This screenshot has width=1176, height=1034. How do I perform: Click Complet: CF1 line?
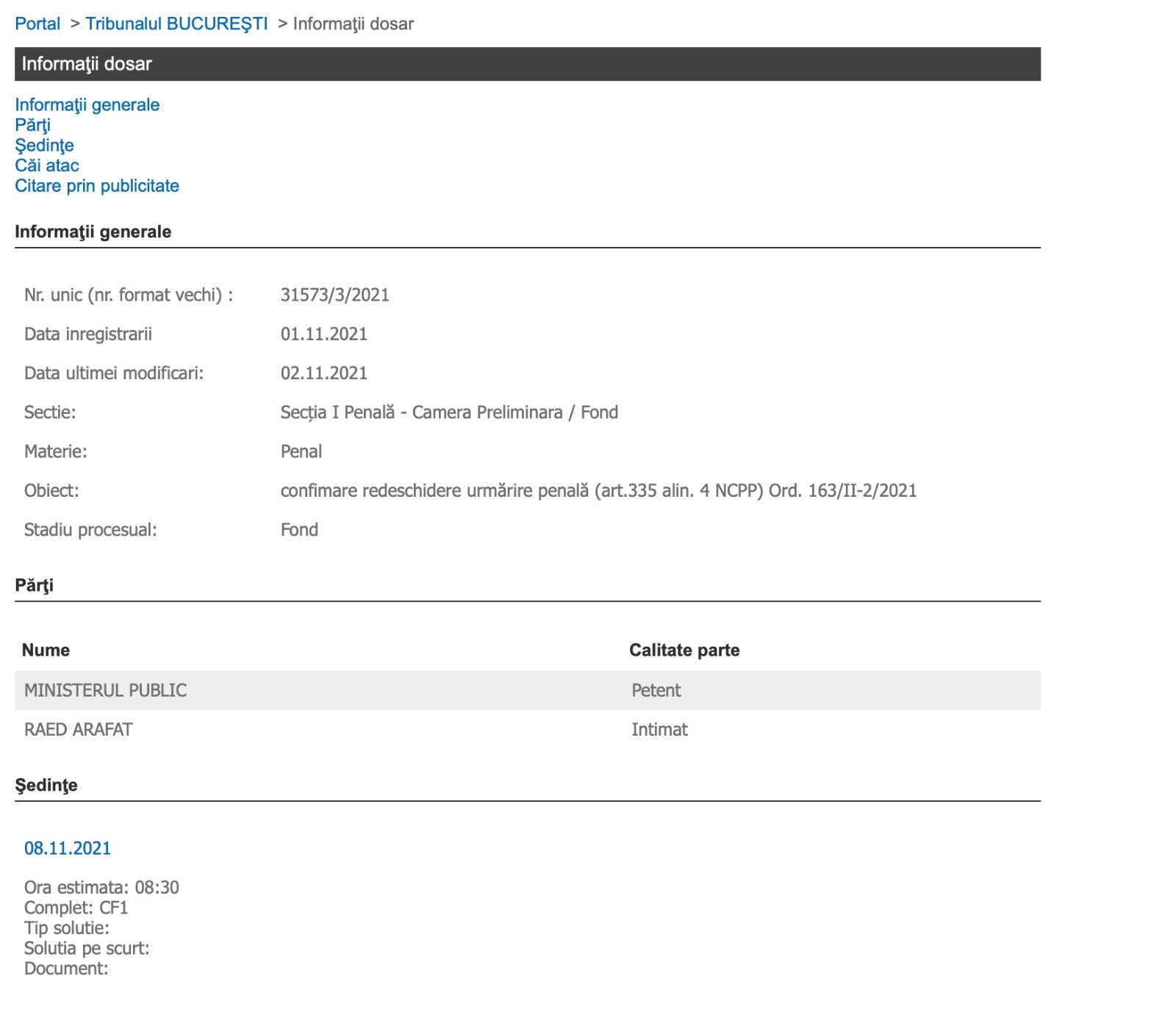76,908
